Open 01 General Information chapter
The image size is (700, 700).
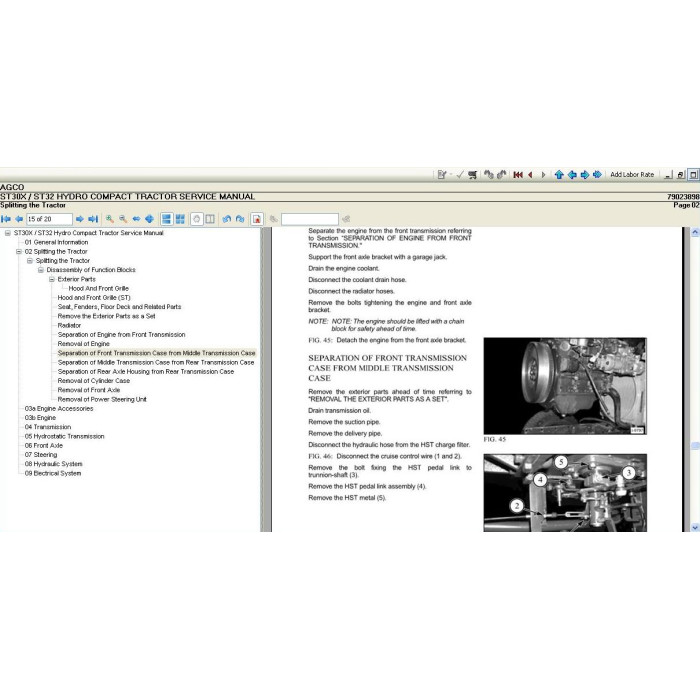point(56,242)
